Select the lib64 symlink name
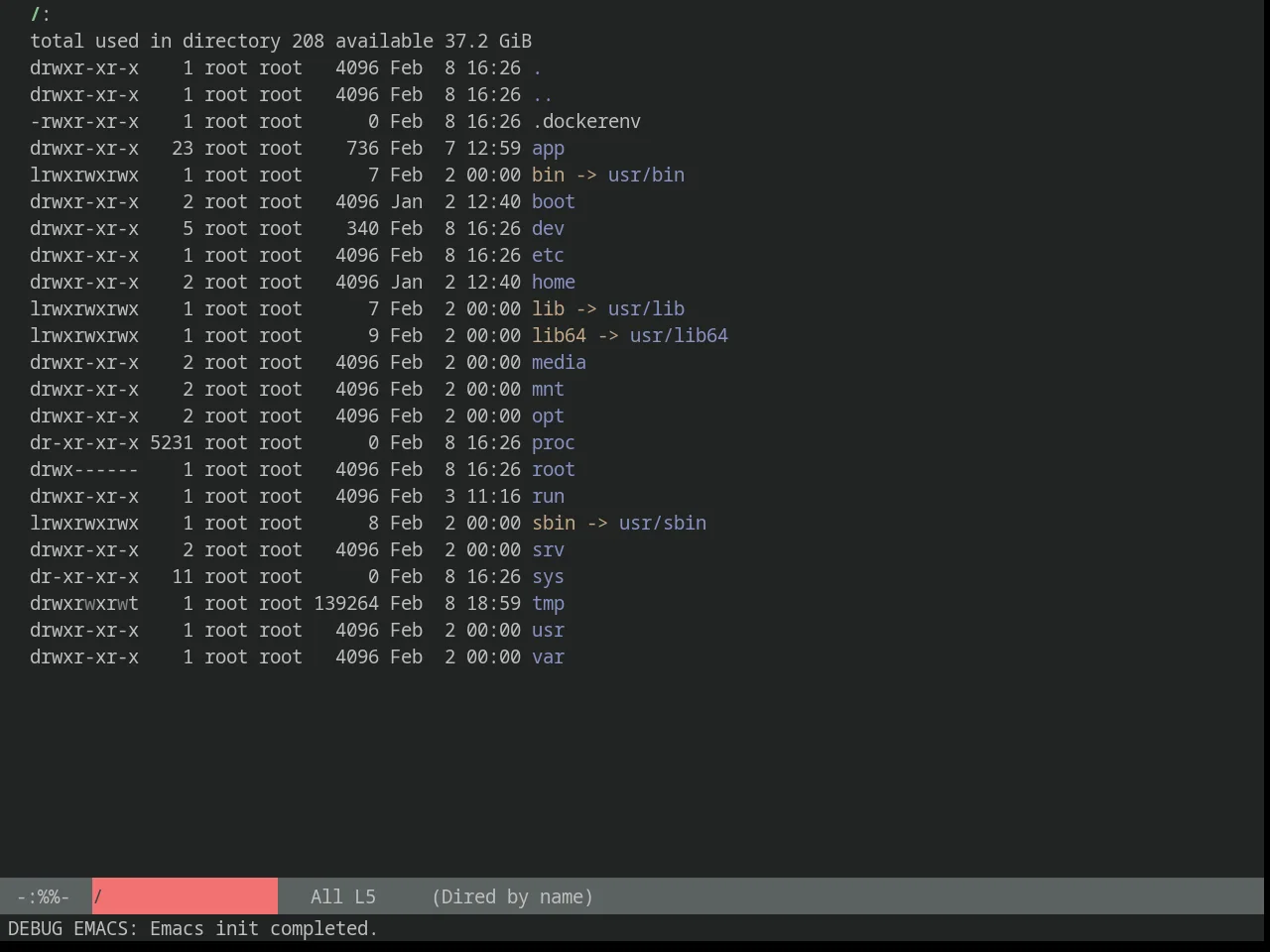Viewport: 1270px width, 952px height. (x=559, y=336)
